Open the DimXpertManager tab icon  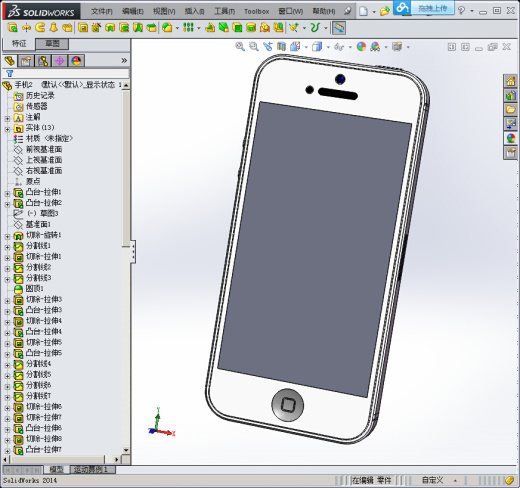pyautogui.click(x=59, y=61)
